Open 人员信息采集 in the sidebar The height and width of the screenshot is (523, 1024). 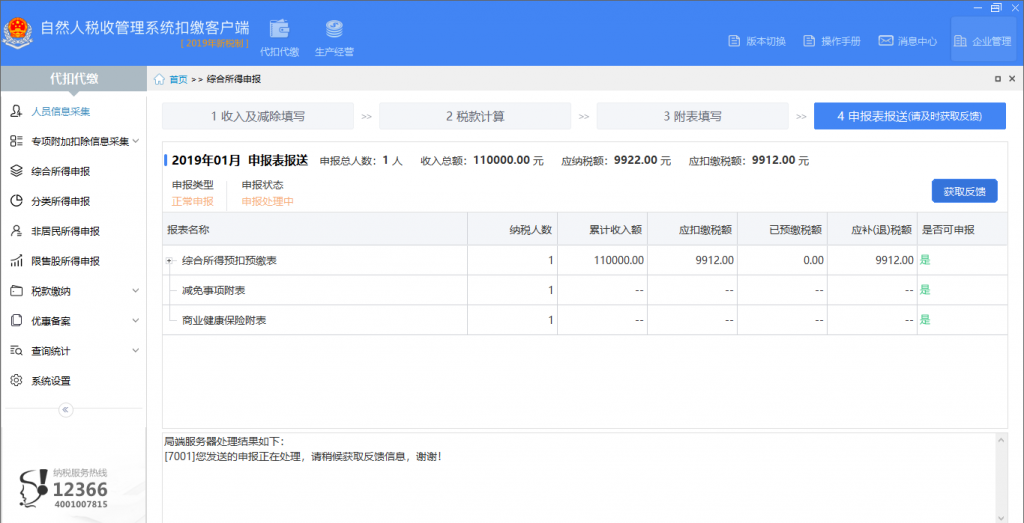tap(61, 111)
